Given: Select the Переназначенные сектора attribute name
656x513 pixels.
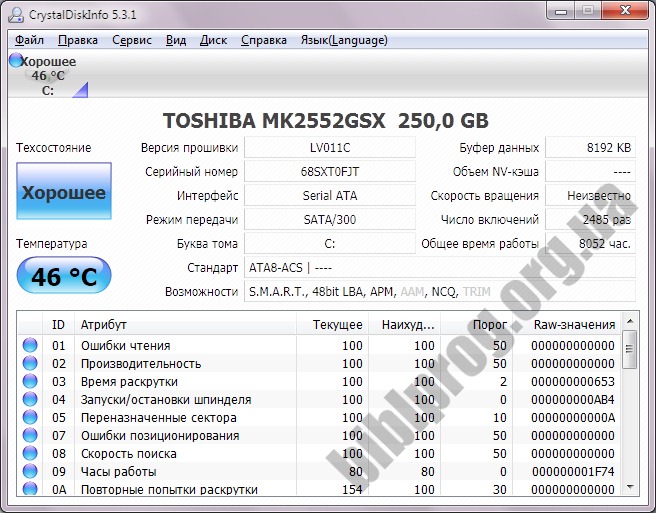Looking at the screenshot, I should pyautogui.click(x=159, y=418).
